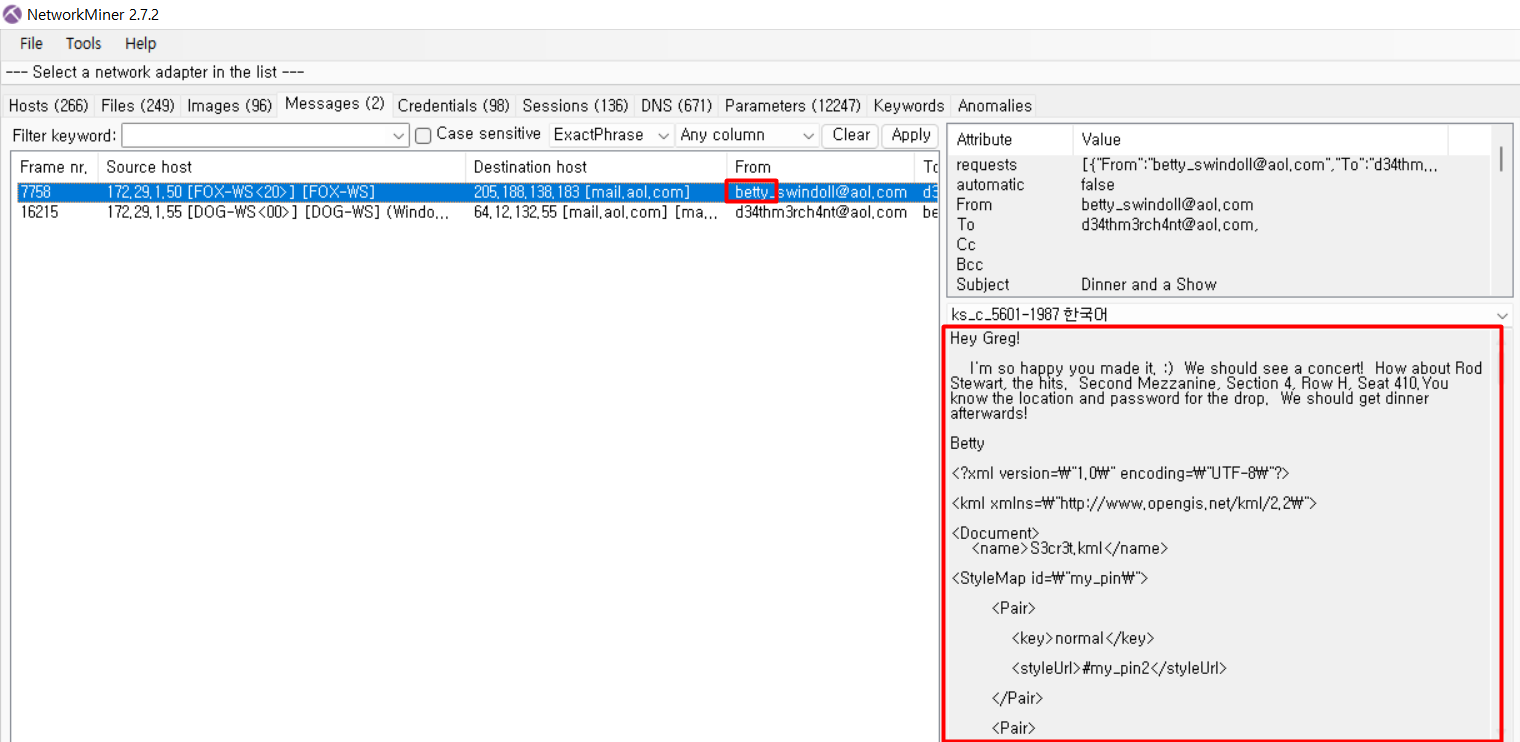The height and width of the screenshot is (742, 1520).
Task: Select message row with frame 16215
Action: (476, 212)
